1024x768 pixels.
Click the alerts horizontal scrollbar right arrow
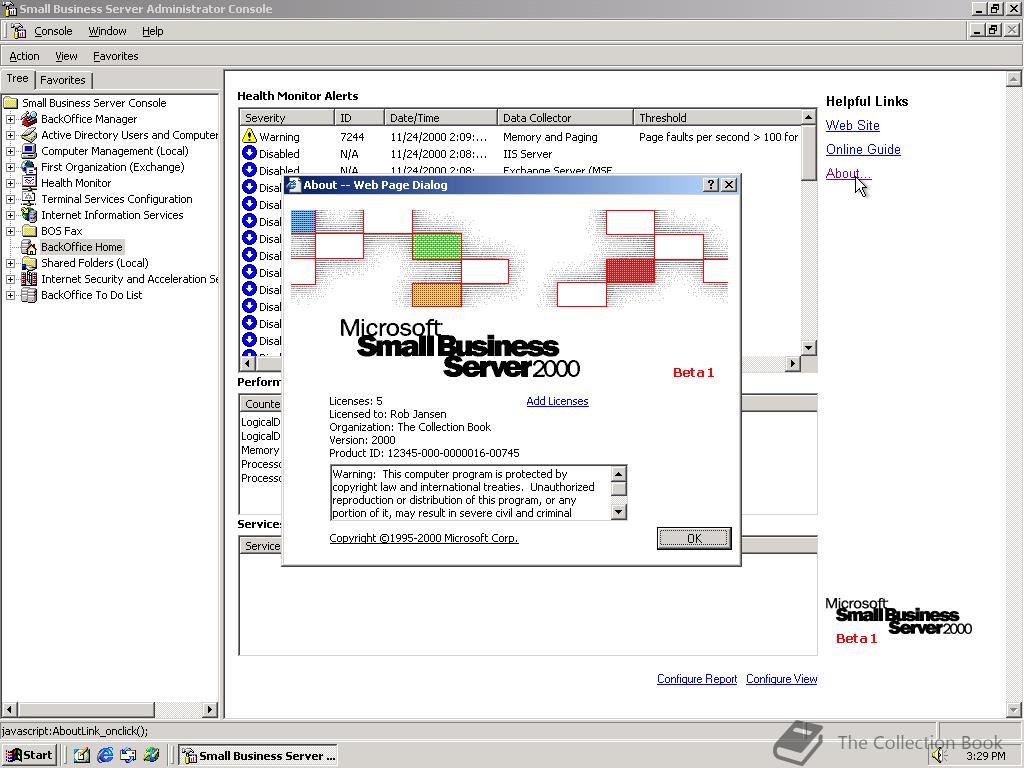(x=793, y=363)
